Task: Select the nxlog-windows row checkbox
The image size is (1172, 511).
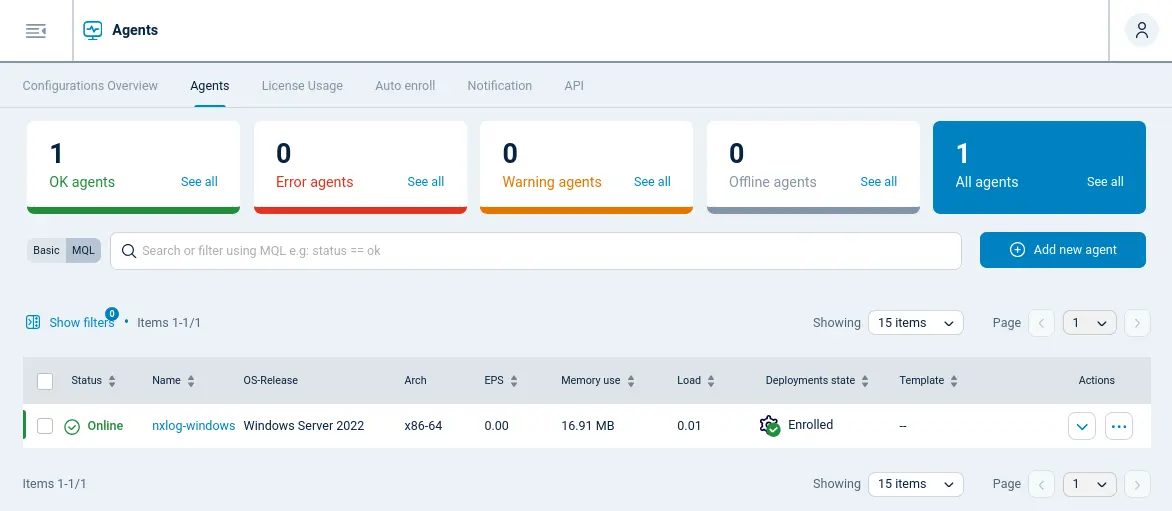Action: click(45, 426)
